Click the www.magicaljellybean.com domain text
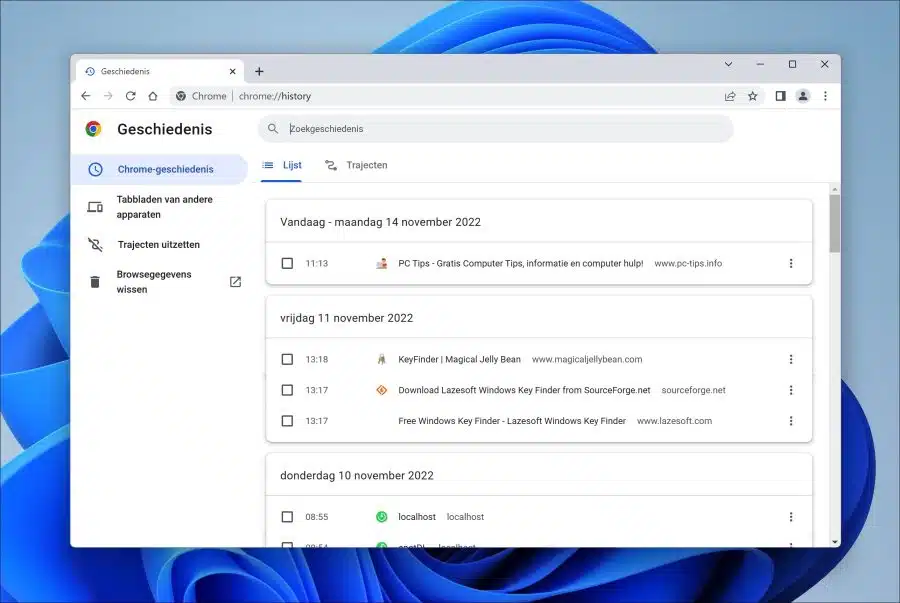The width and height of the screenshot is (900, 603). [587, 359]
